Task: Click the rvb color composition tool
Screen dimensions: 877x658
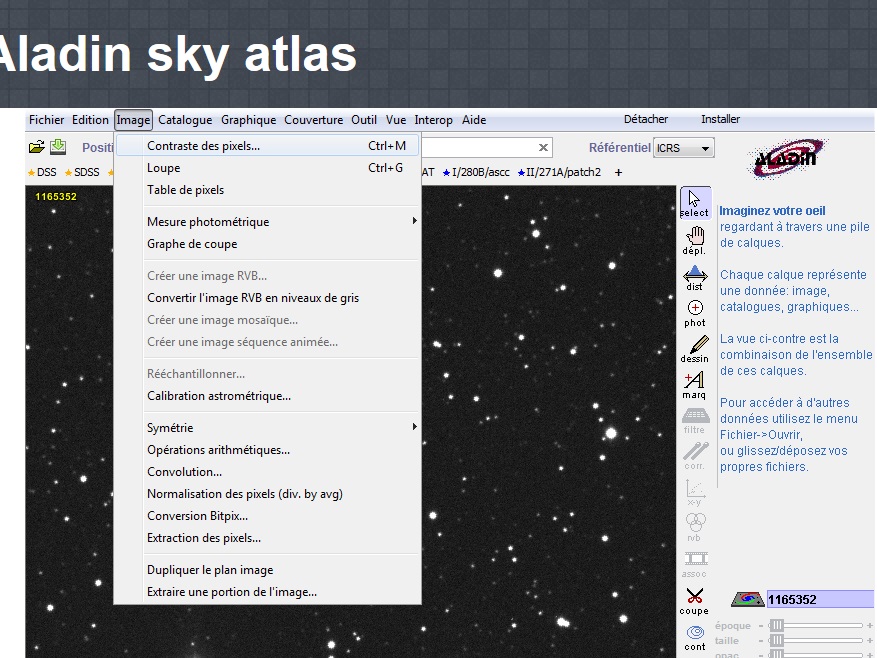Action: pos(695,528)
